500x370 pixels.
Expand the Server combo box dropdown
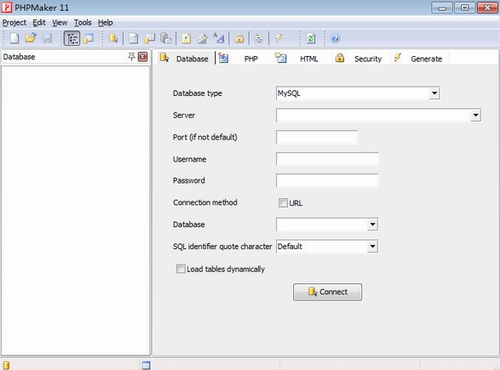pos(476,115)
